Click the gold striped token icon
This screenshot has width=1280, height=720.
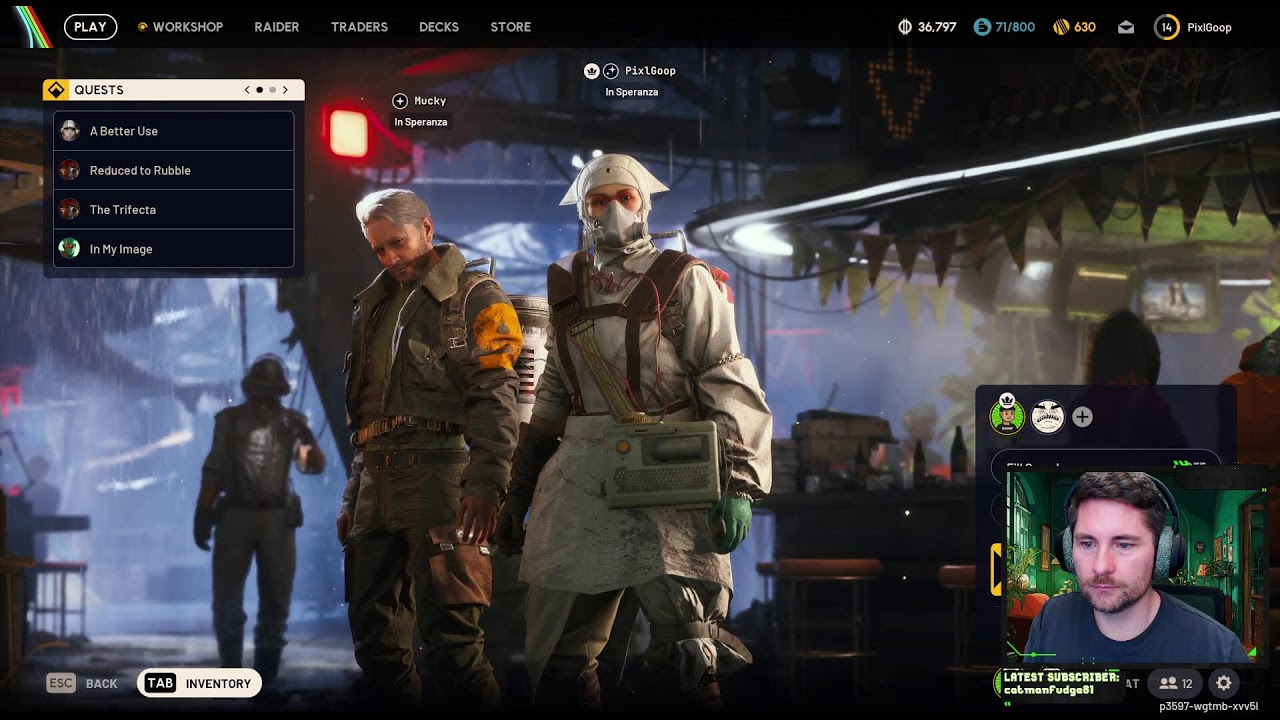pyautogui.click(x=1061, y=27)
